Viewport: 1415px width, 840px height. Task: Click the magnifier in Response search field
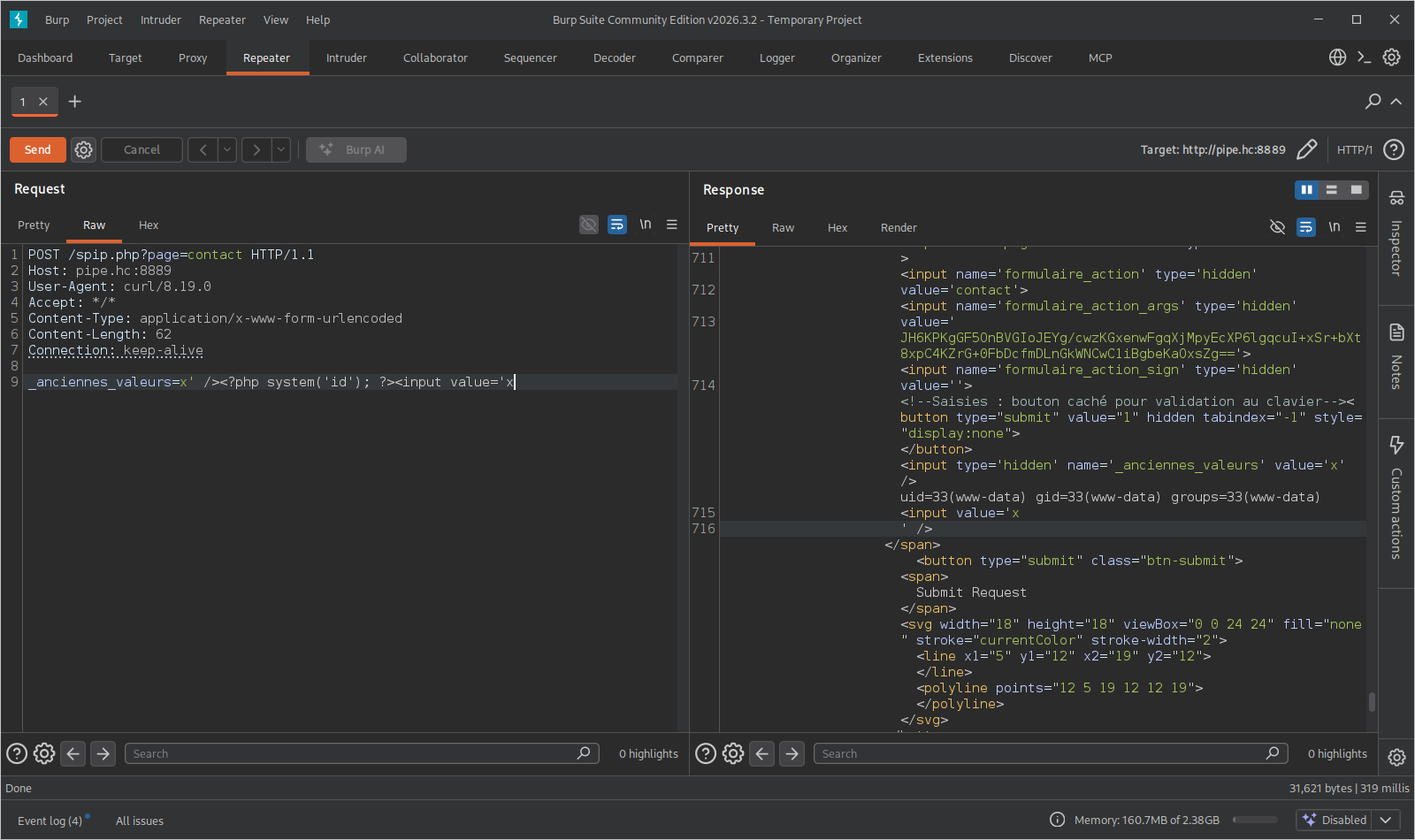pyautogui.click(x=1273, y=753)
